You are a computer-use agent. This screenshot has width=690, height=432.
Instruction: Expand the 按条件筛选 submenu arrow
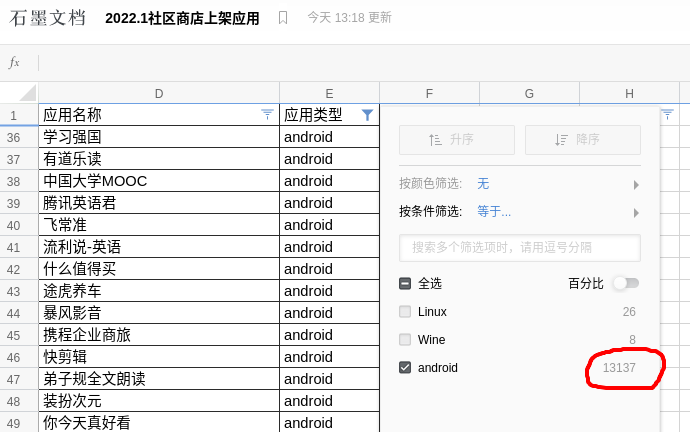click(x=636, y=213)
